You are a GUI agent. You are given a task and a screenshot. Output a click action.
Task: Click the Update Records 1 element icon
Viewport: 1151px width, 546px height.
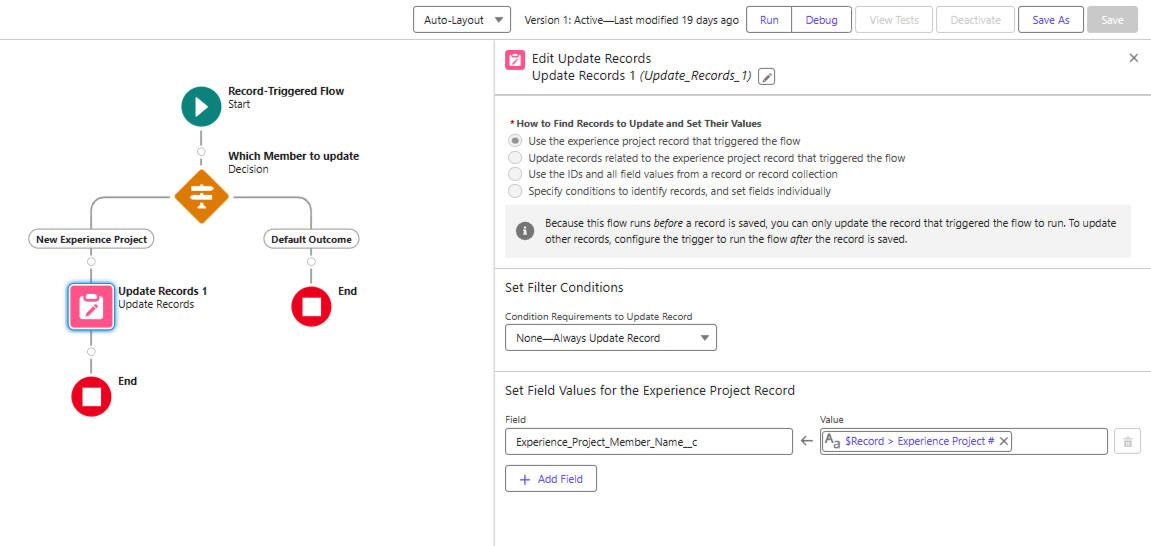click(x=91, y=306)
